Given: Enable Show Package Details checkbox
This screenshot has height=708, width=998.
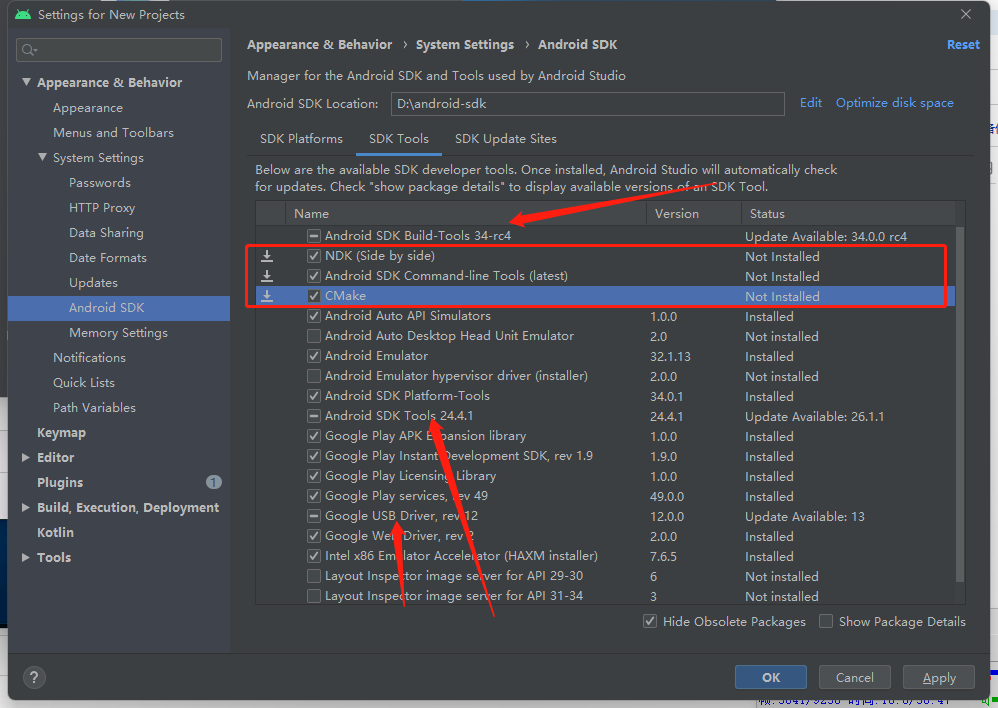Looking at the screenshot, I should point(826,622).
